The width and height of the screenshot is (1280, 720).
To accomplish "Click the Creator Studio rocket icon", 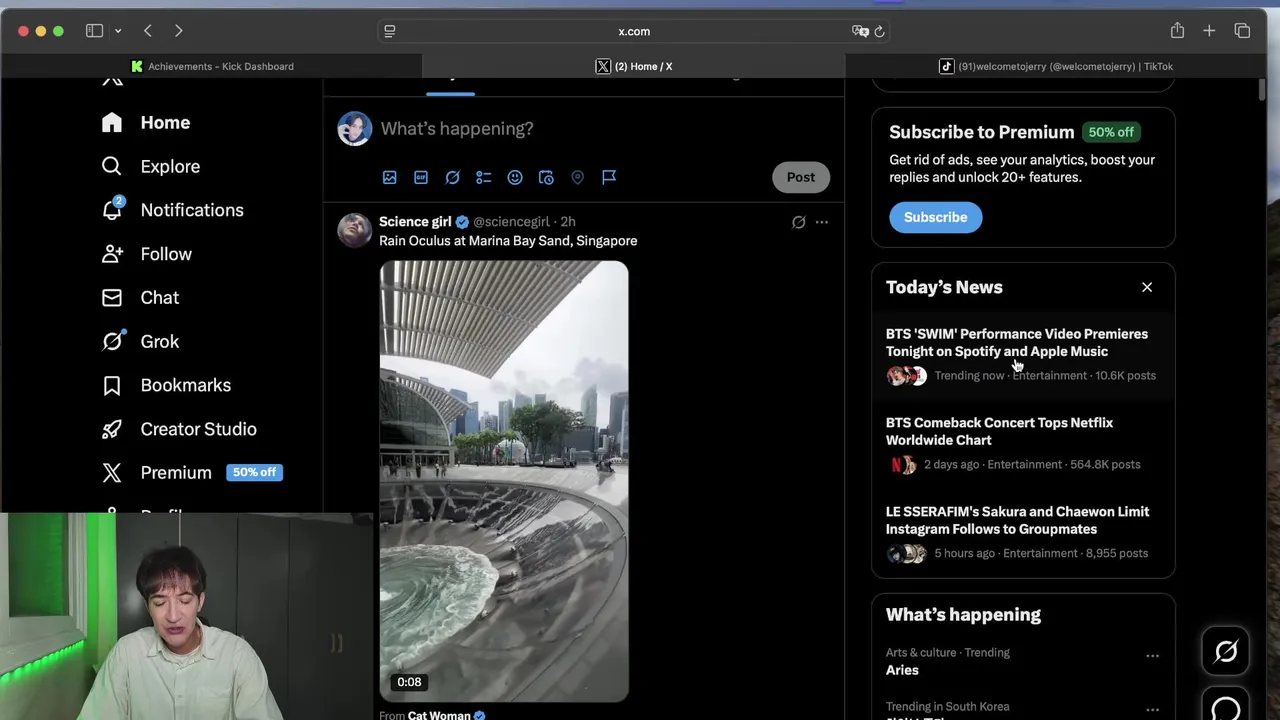I will pos(112,429).
